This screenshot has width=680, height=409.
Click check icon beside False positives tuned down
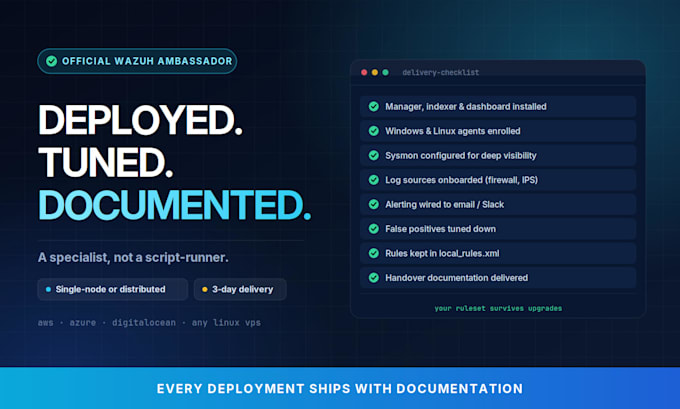tap(373, 229)
